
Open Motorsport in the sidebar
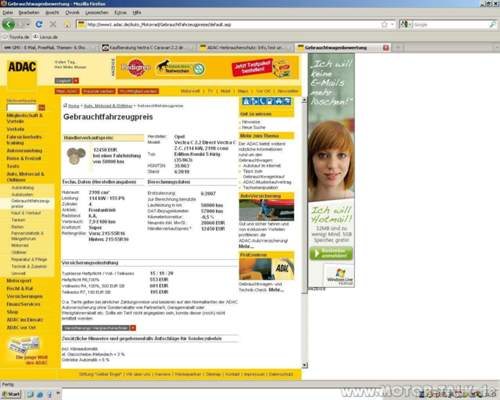[19, 281]
